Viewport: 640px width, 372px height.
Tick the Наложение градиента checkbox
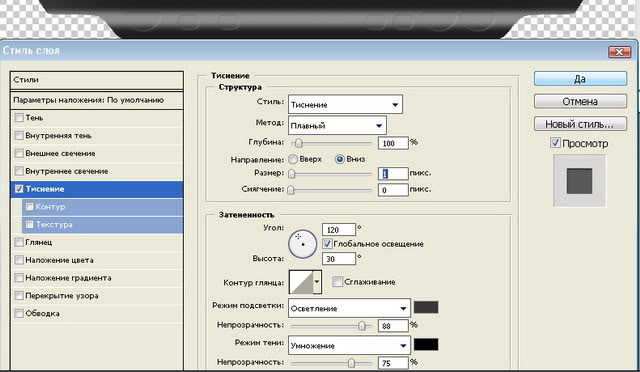click(x=19, y=278)
